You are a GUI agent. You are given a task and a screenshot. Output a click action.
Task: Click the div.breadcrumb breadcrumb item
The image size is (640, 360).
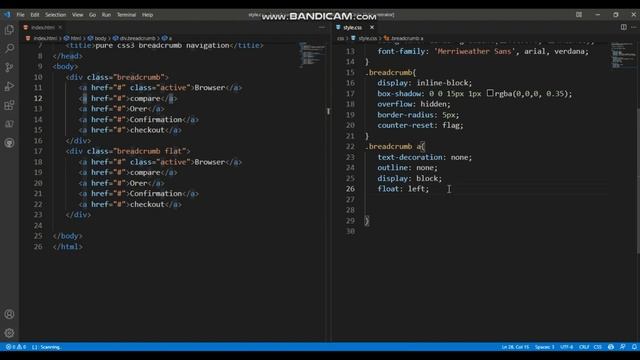[138, 38]
